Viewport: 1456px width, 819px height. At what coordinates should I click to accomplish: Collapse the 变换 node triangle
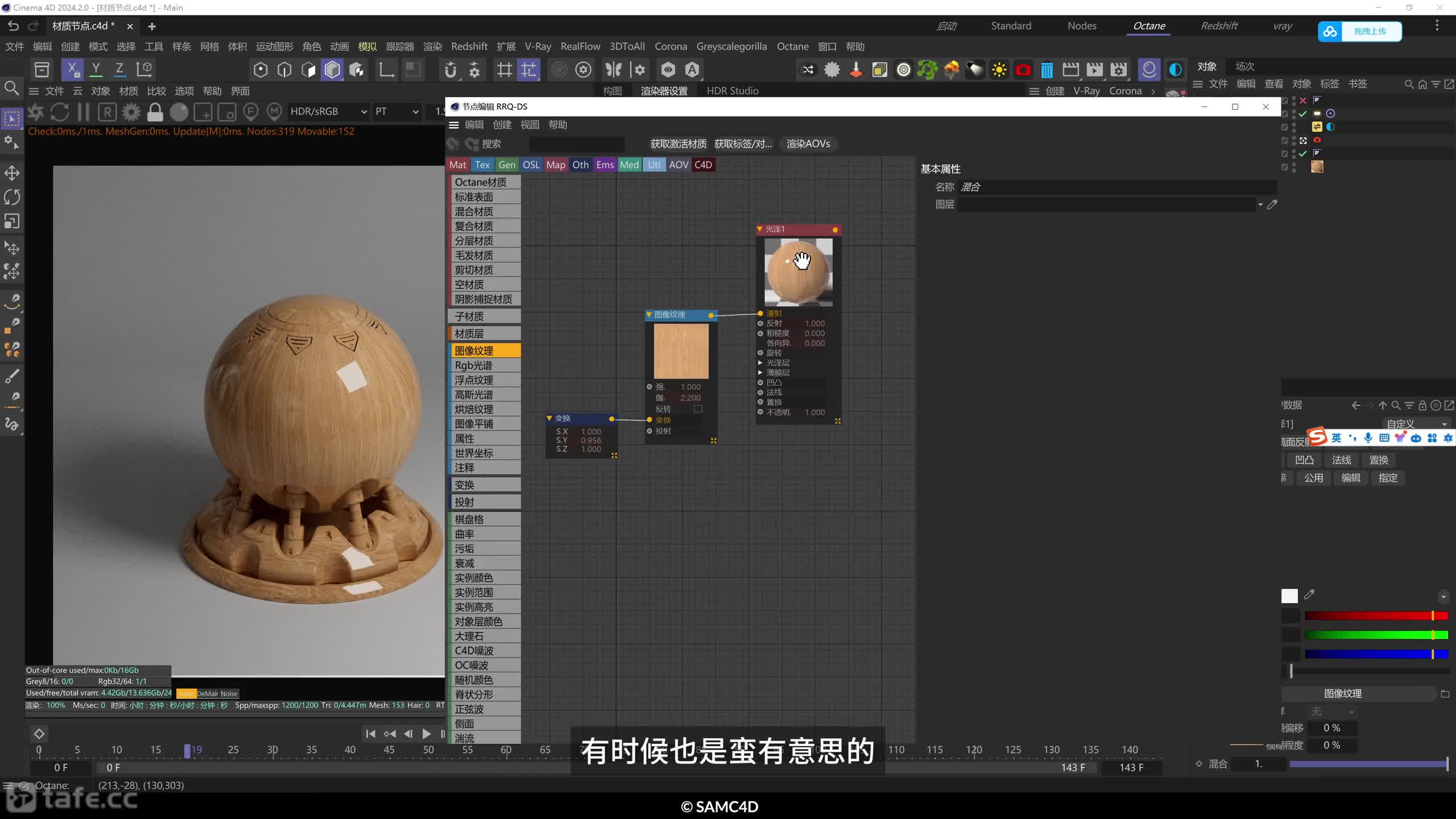(x=549, y=418)
